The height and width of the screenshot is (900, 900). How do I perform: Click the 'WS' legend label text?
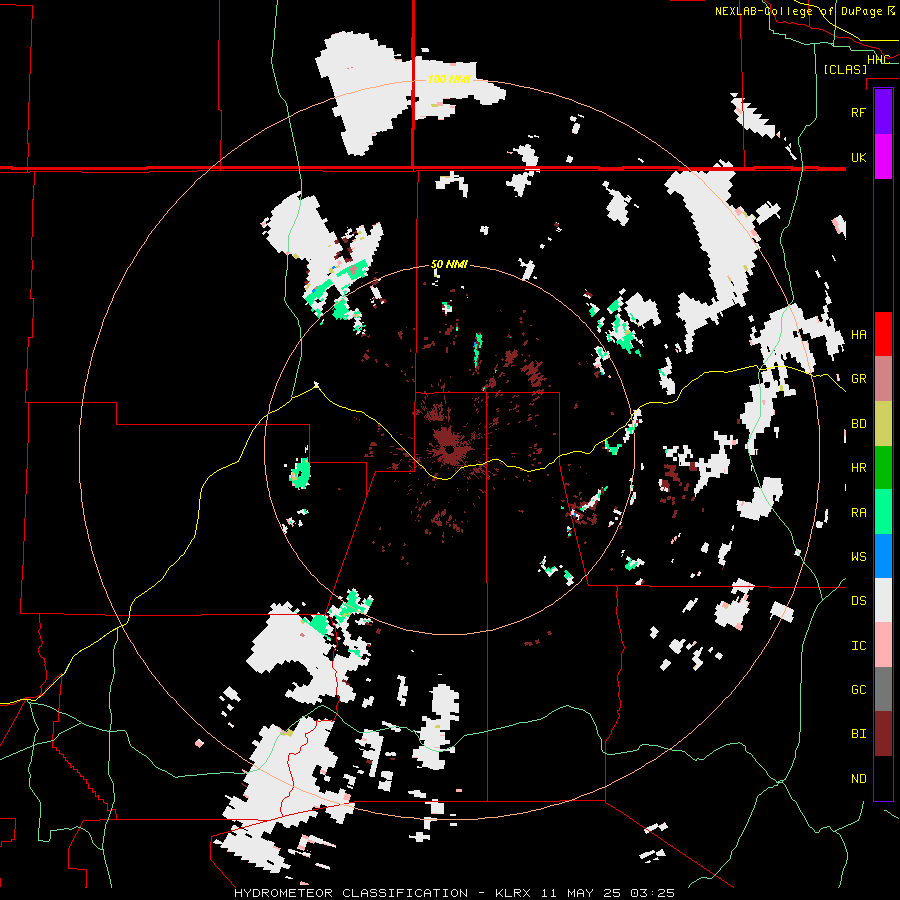pos(858,557)
